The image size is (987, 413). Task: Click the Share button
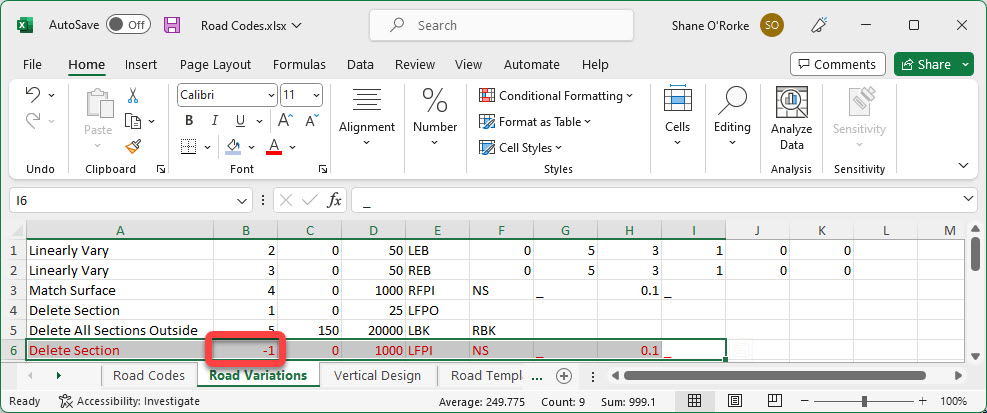(x=926, y=64)
